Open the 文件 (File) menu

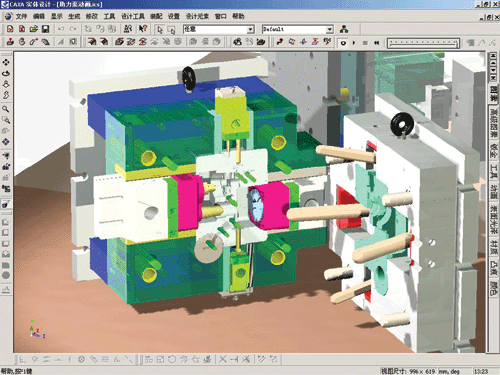(21, 16)
